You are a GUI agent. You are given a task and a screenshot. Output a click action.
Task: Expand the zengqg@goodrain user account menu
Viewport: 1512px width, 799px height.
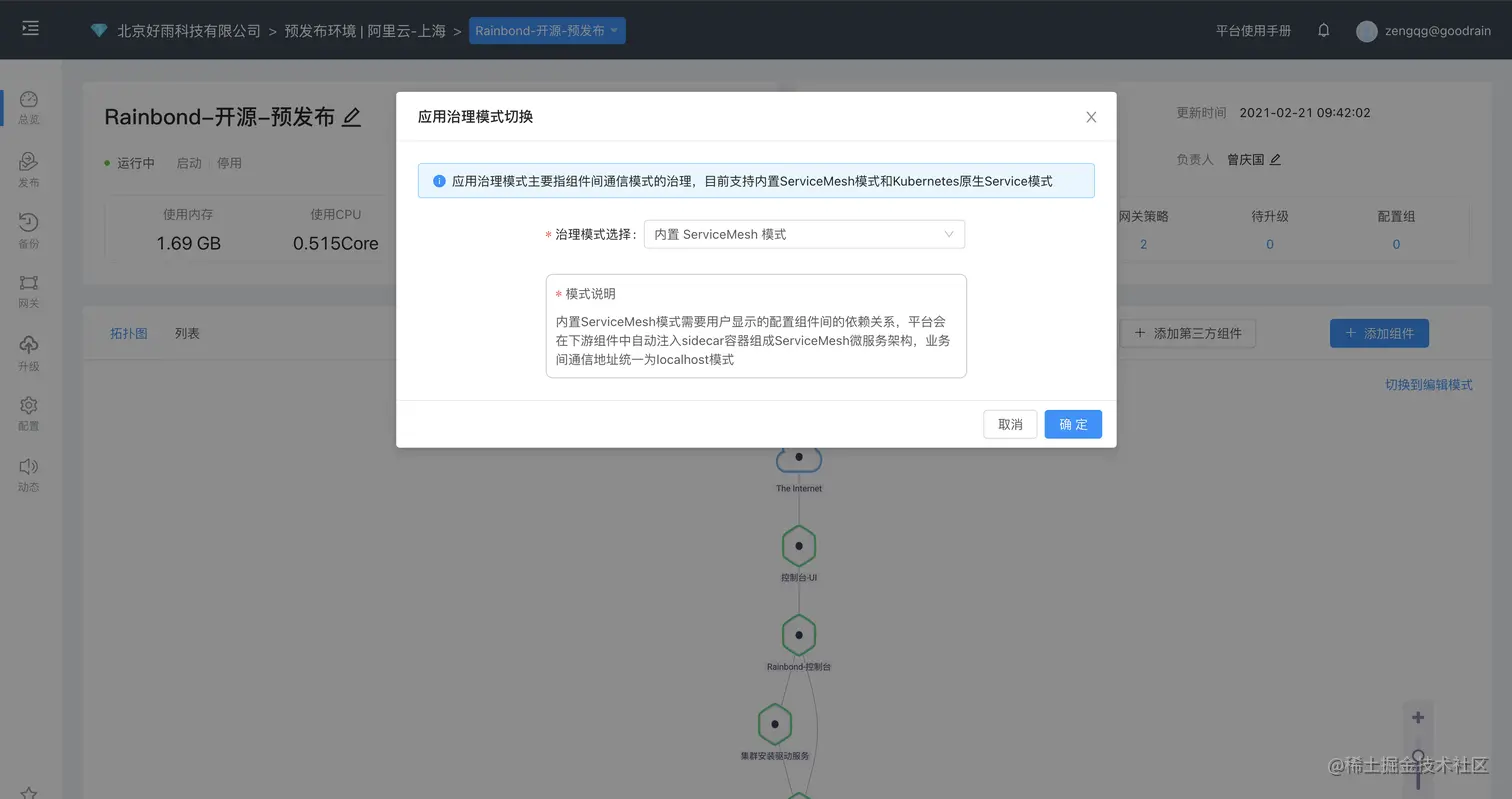pos(1427,30)
